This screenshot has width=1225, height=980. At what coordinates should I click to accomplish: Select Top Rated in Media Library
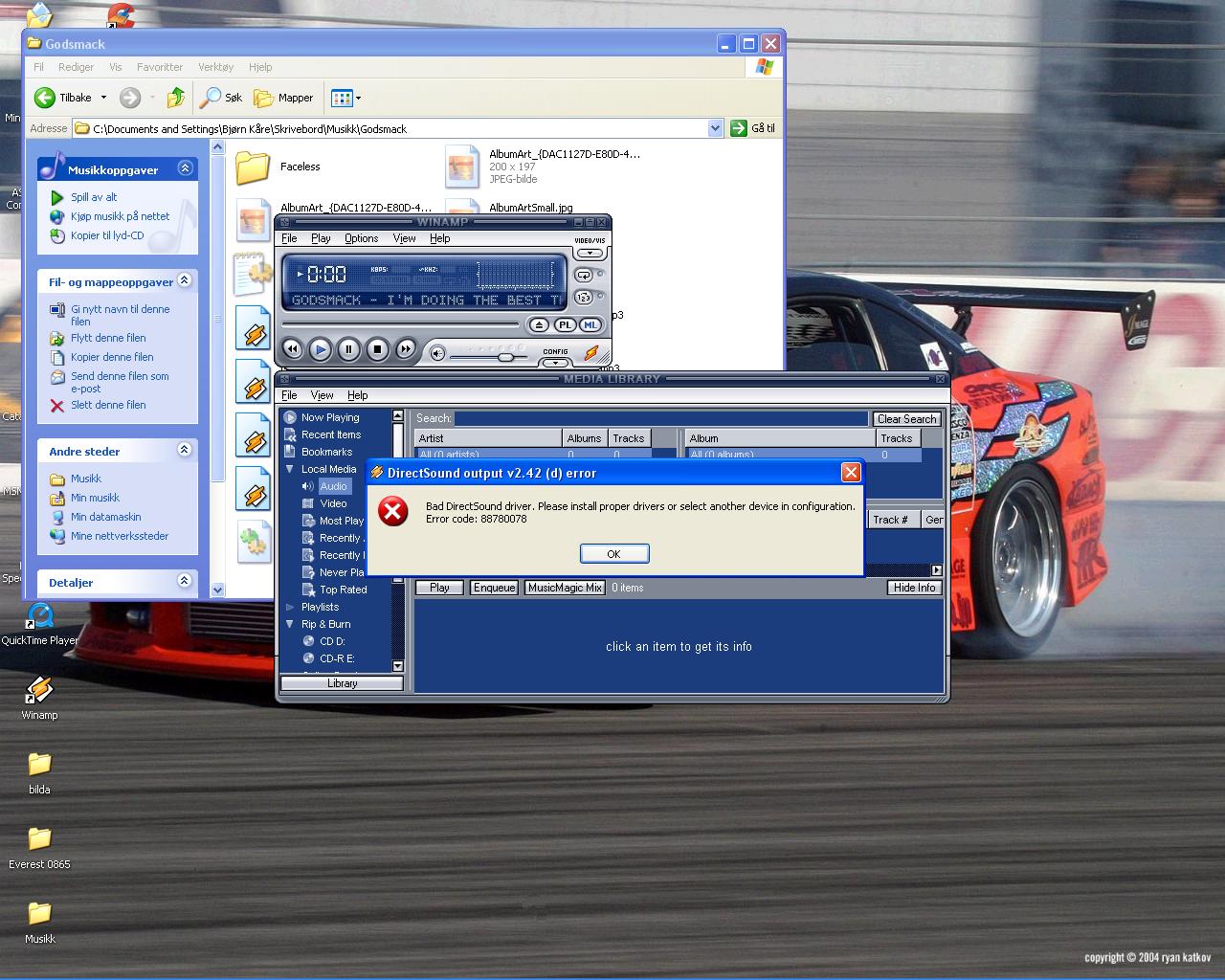343,590
